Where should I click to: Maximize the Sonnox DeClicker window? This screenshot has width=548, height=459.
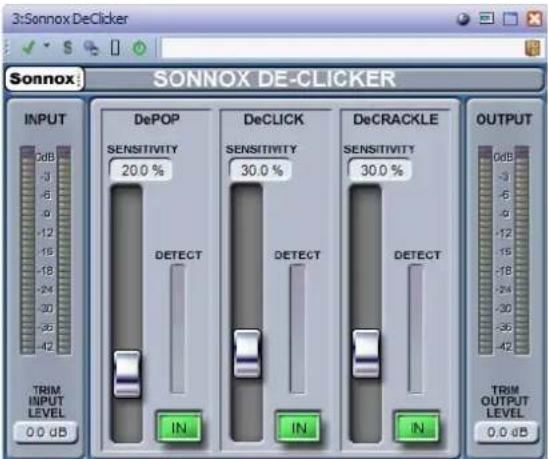[510, 19]
